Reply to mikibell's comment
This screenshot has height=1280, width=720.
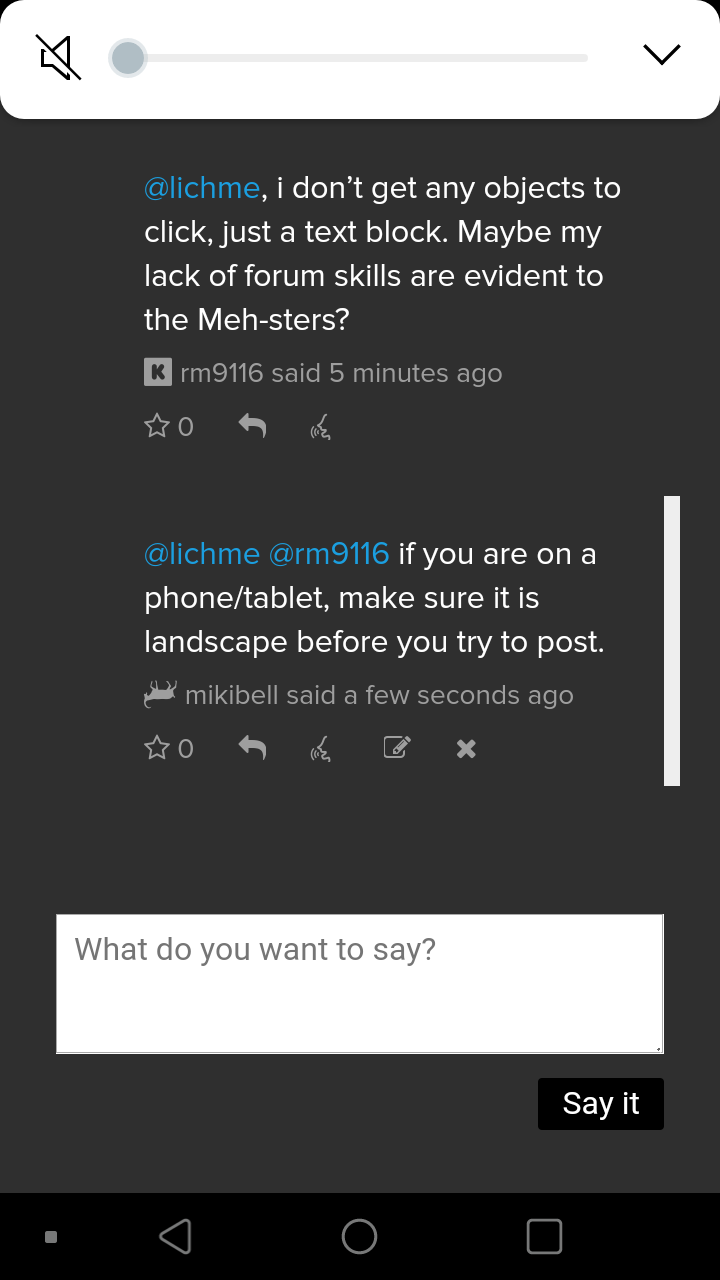point(252,749)
